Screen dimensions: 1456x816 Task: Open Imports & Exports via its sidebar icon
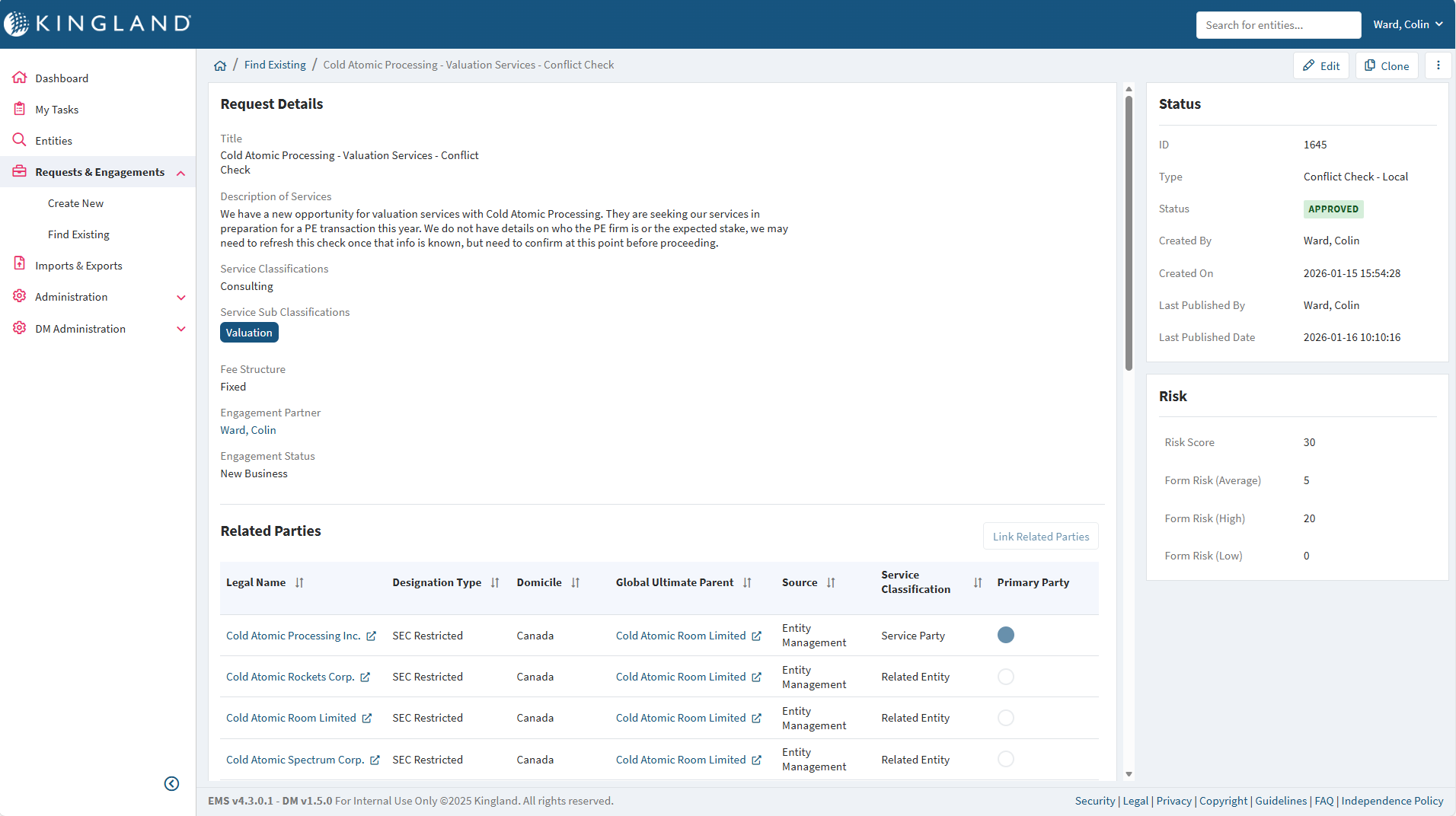(x=20, y=263)
